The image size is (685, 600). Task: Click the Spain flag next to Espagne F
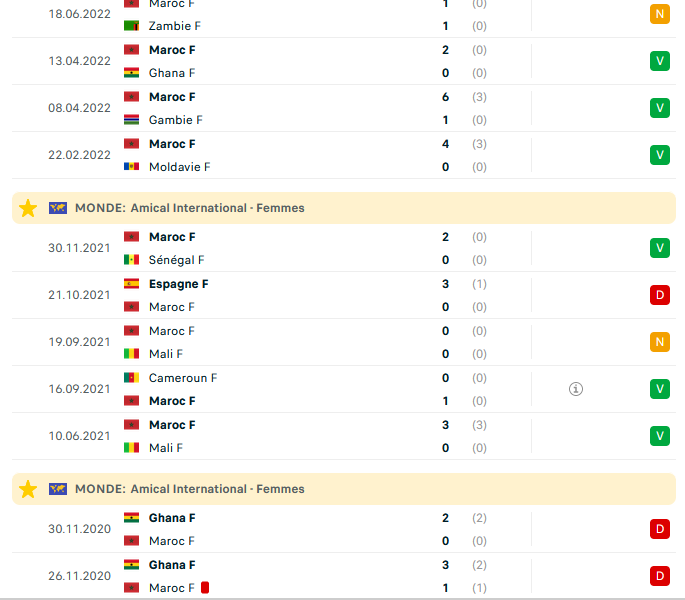point(131,284)
